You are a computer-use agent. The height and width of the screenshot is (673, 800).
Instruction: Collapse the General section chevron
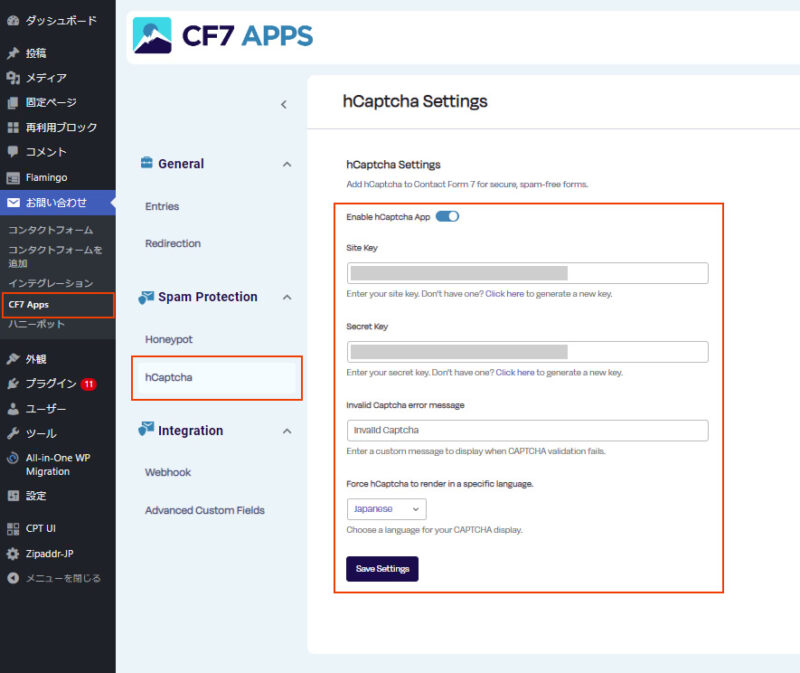point(287,164)
